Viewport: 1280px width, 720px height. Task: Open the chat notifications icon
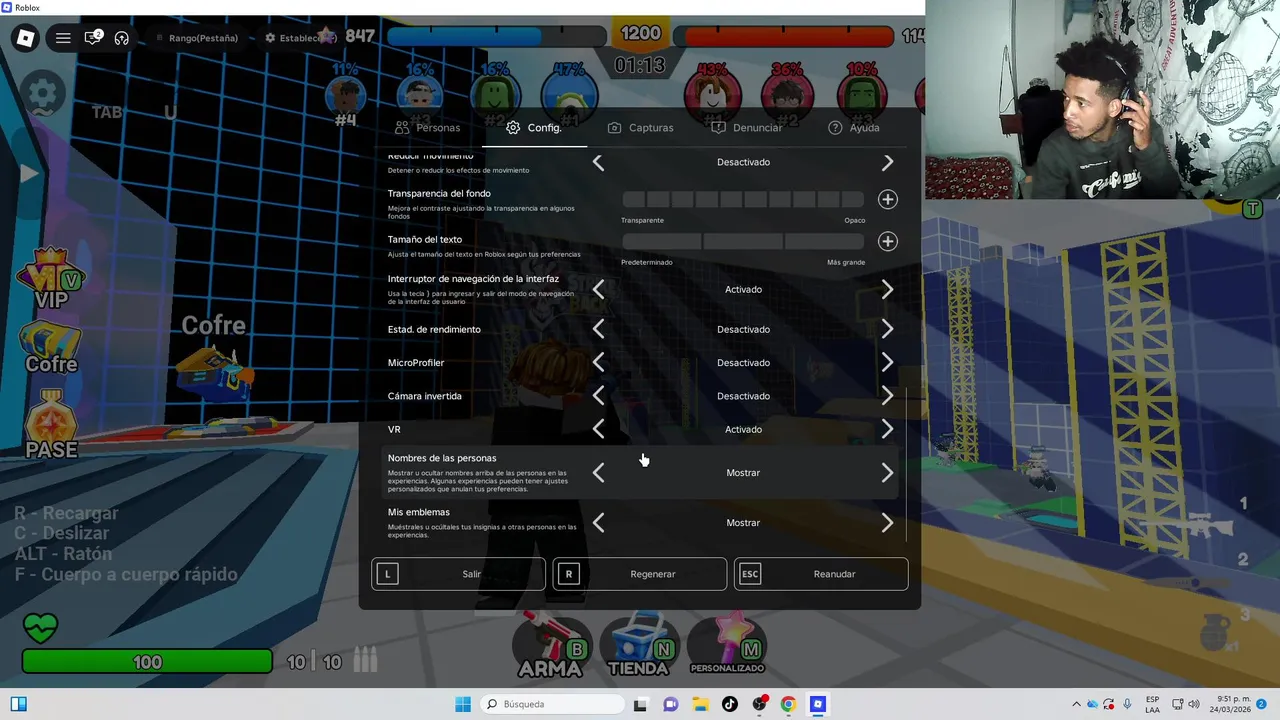pyautogui.click(x=93, y=38)
